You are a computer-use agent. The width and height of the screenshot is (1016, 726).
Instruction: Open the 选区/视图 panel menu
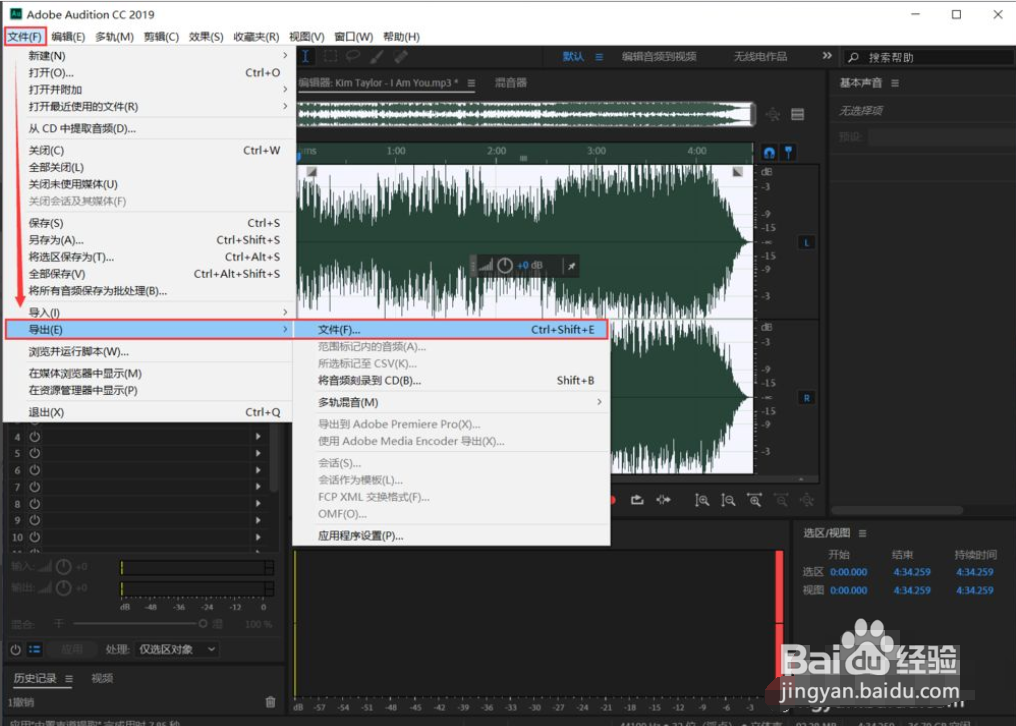[x=862, y=533]
